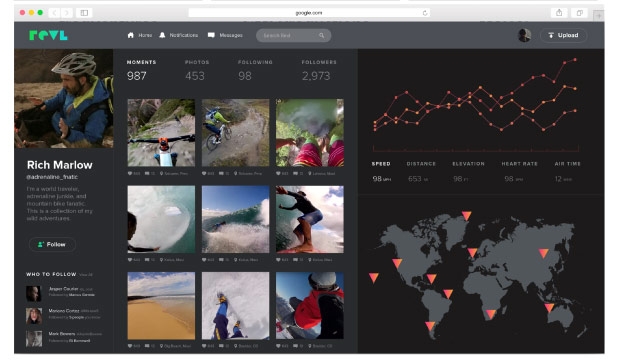Open the Home icon in navbar
The height and width of the screenshot is (364, 620).
tap(130, 35)
